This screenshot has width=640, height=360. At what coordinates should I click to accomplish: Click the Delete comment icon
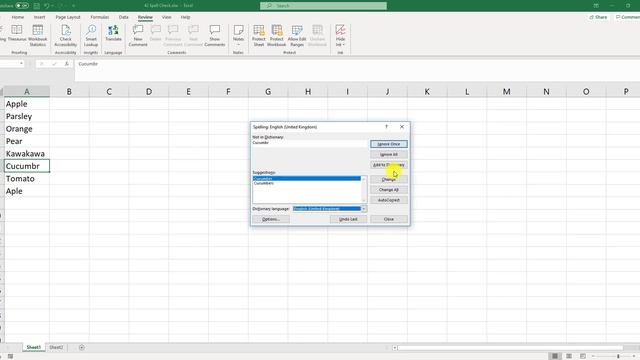(156, 30)
